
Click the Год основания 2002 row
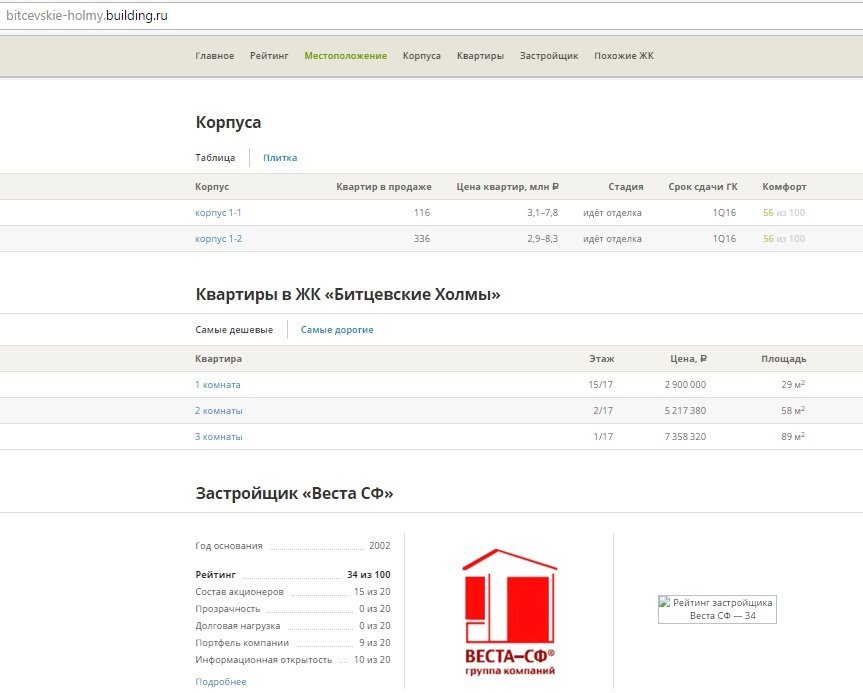293,545
